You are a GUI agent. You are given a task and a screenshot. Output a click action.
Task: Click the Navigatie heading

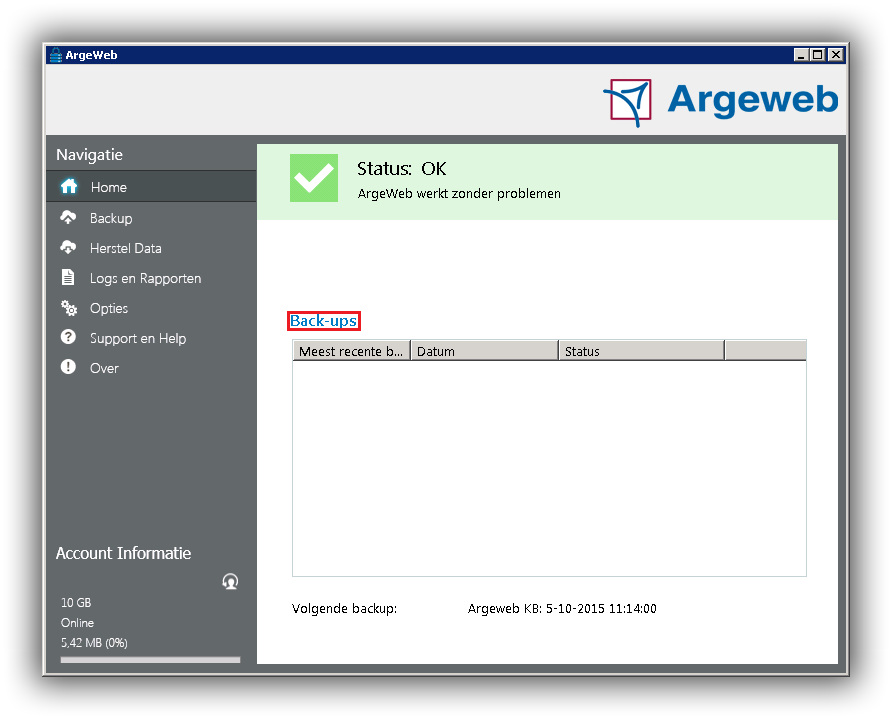point(89,155)
